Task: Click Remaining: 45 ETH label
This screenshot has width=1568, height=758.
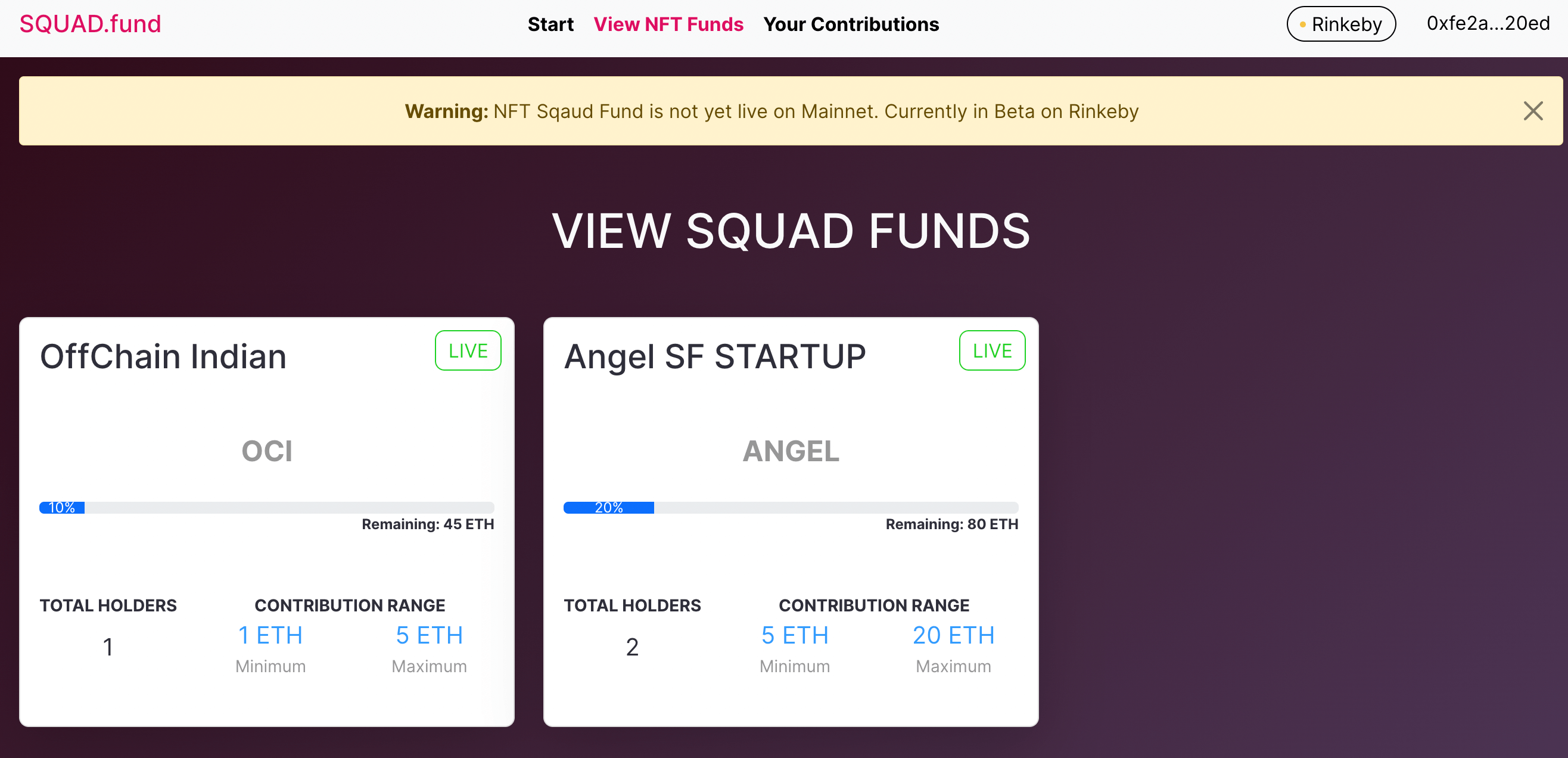Action: [428, 524]
